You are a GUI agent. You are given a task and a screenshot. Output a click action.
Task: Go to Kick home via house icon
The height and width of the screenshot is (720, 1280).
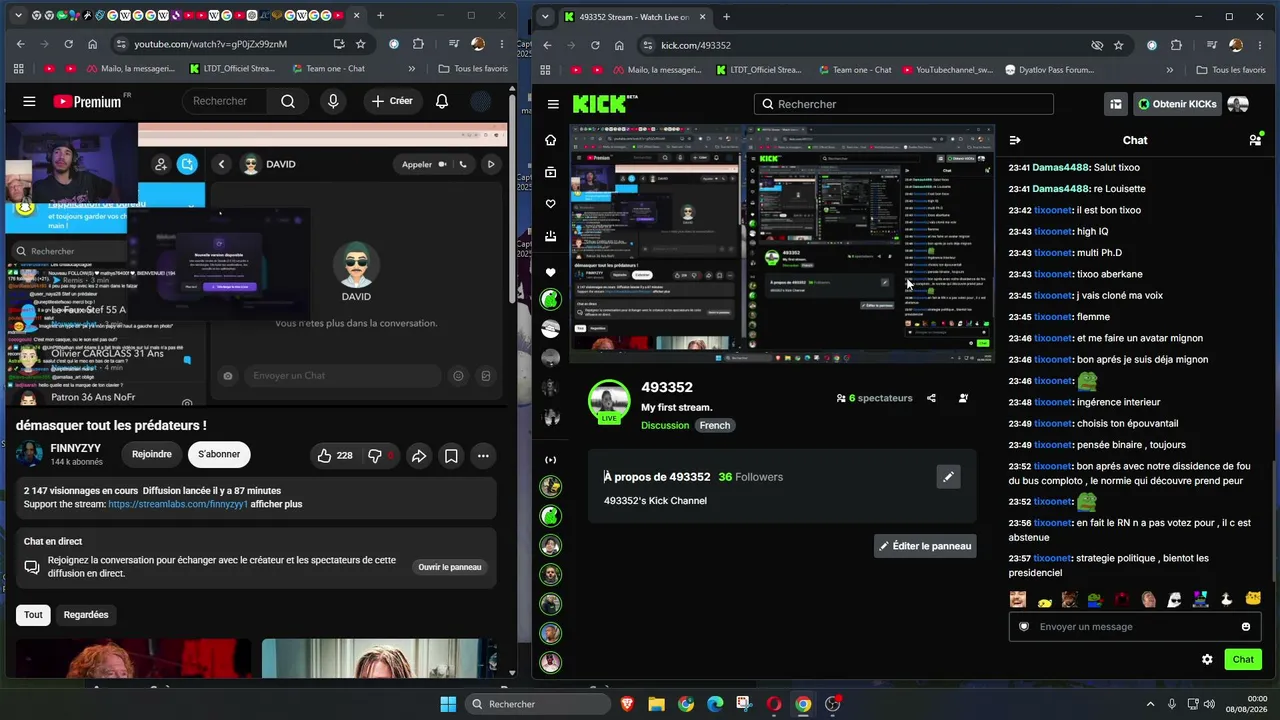pyautogui.click(x=550, y=140)
